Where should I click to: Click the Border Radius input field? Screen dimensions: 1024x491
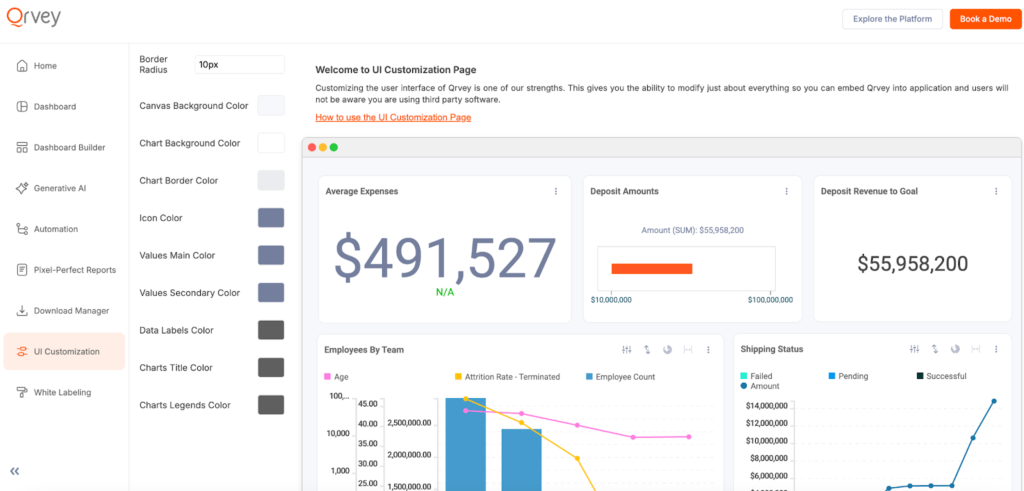(239, 65)
